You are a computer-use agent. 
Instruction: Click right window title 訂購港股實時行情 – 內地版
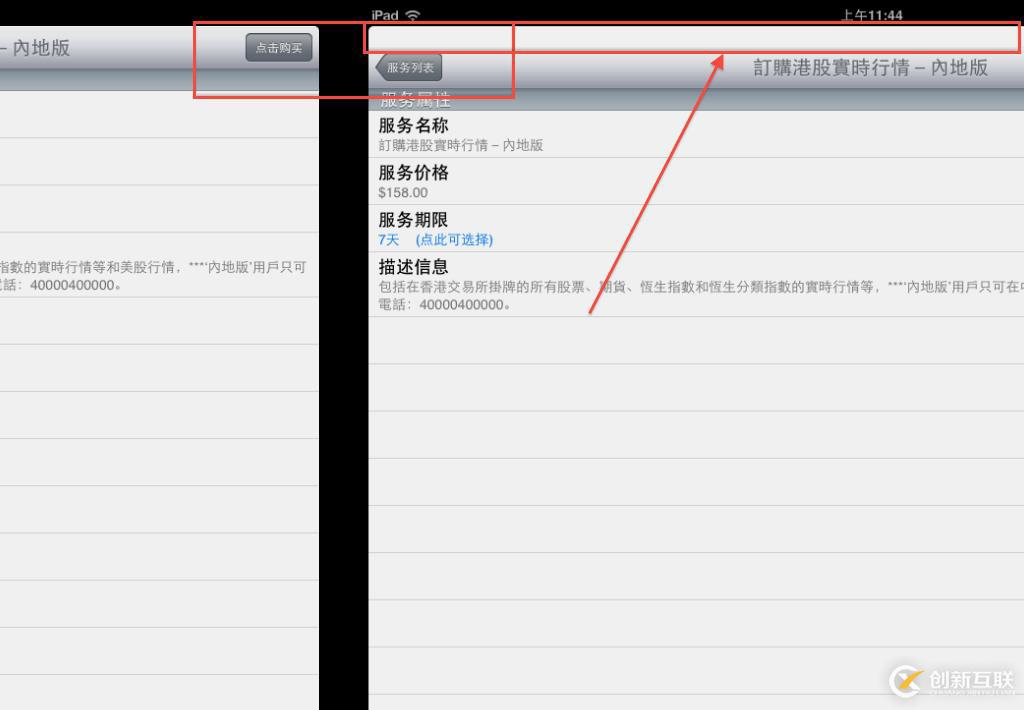(x=870, y=67)
